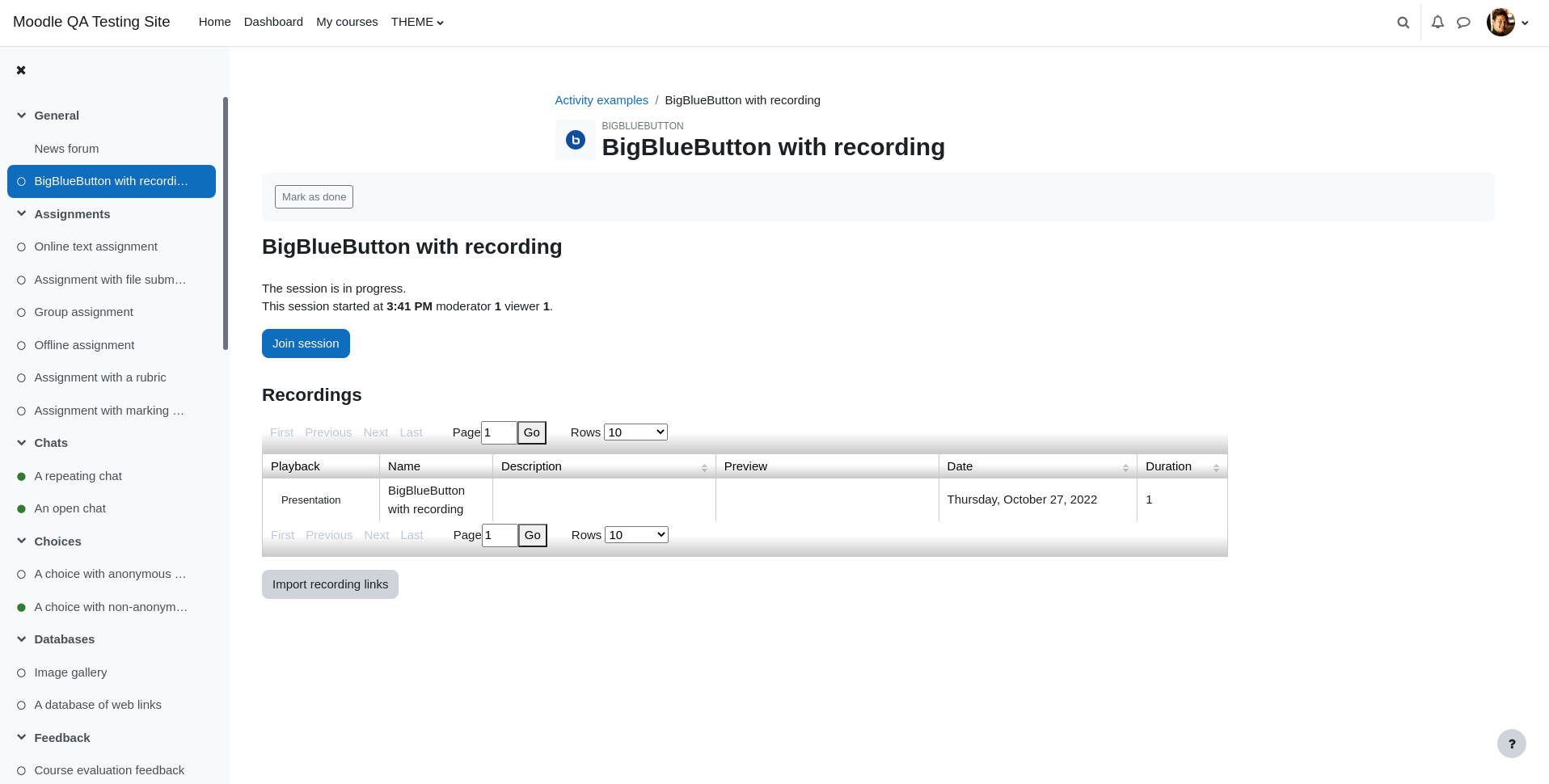Screen dimensions: 1549x784
Task: Open the top Rows dropdown
Action: click(635, 432)
